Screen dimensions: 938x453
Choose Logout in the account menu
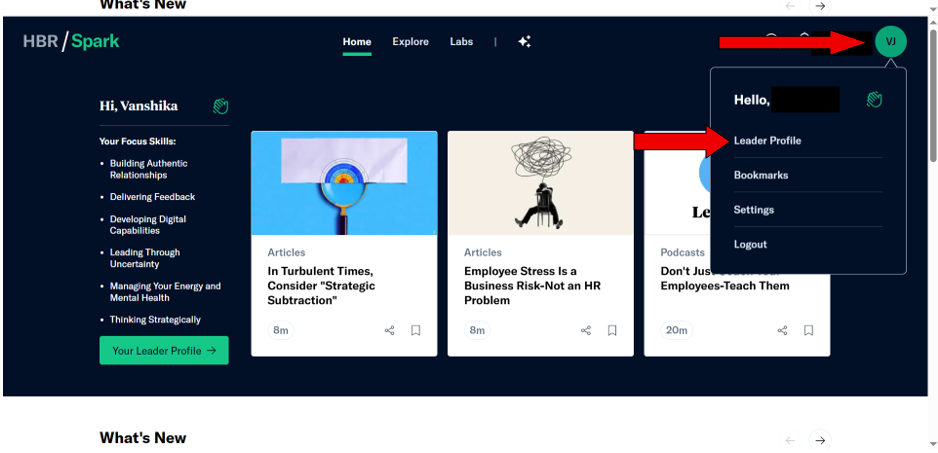click(750, 244)
